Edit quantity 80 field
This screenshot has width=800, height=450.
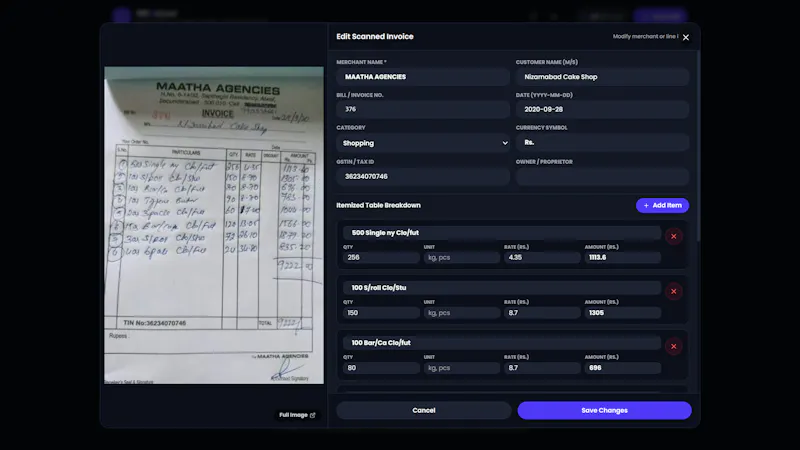click(381, 368)
